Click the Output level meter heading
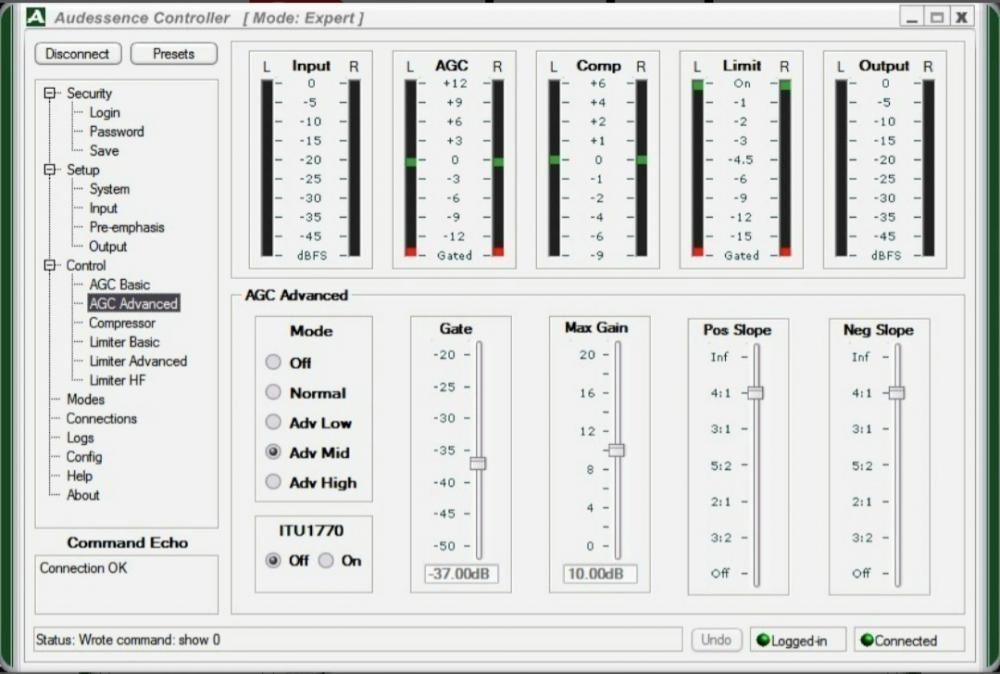The height and width of the screenshot is (674, 1000). click(x=884, y=66)
